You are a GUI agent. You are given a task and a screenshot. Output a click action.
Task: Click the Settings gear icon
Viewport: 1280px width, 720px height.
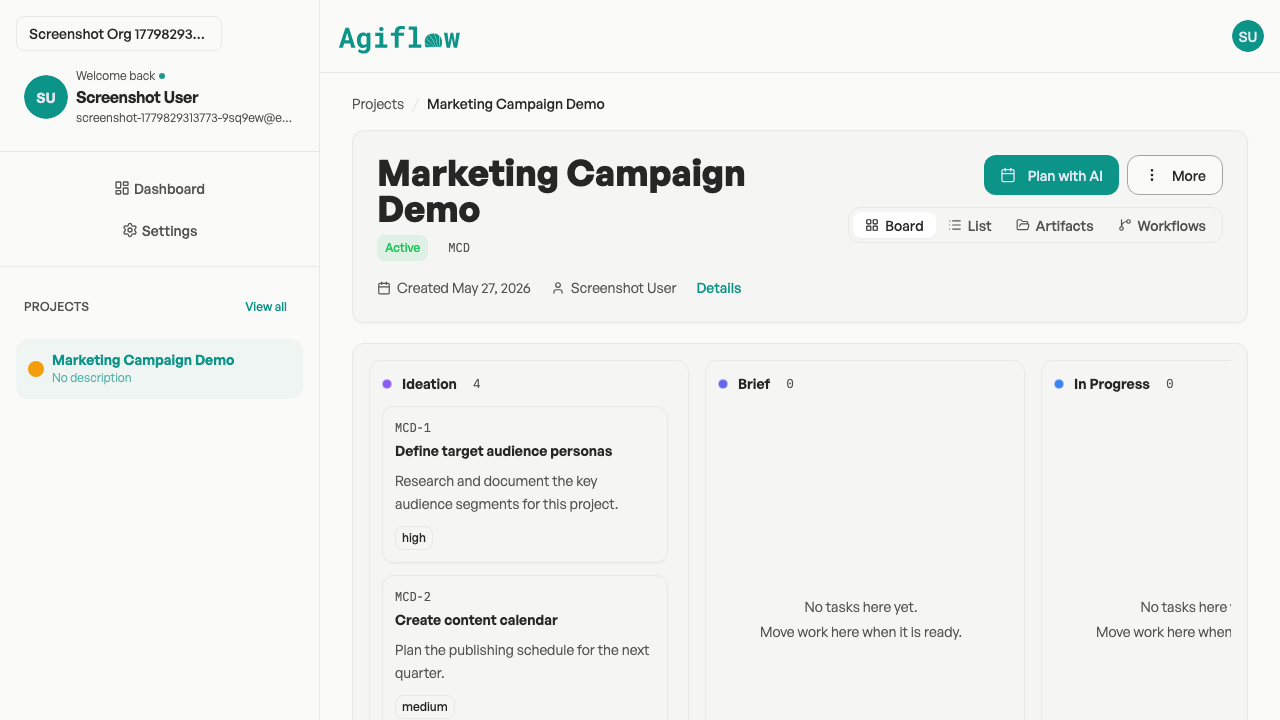[129, 230]
